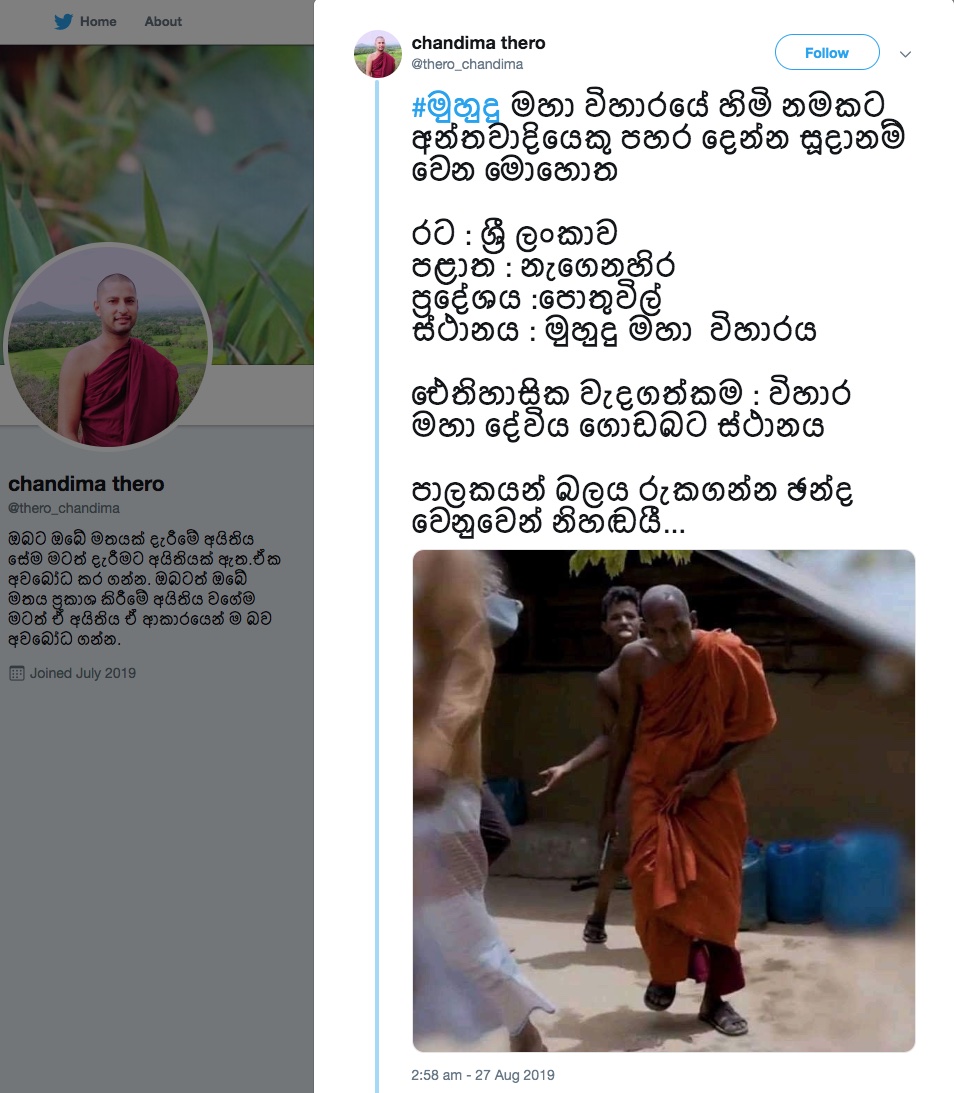Click the tweet's Sinhala body text
Image resolution: width=954 pixels, height=1093 pixels.
659,314
